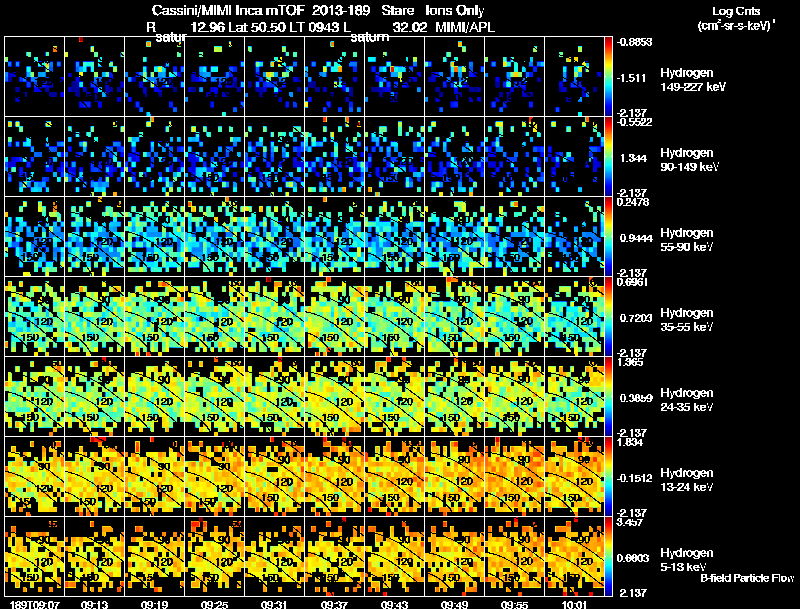800x609 pixels.
Task: Click the colorbar midpoint value '-1.511'
Action: tap(633, 78)
